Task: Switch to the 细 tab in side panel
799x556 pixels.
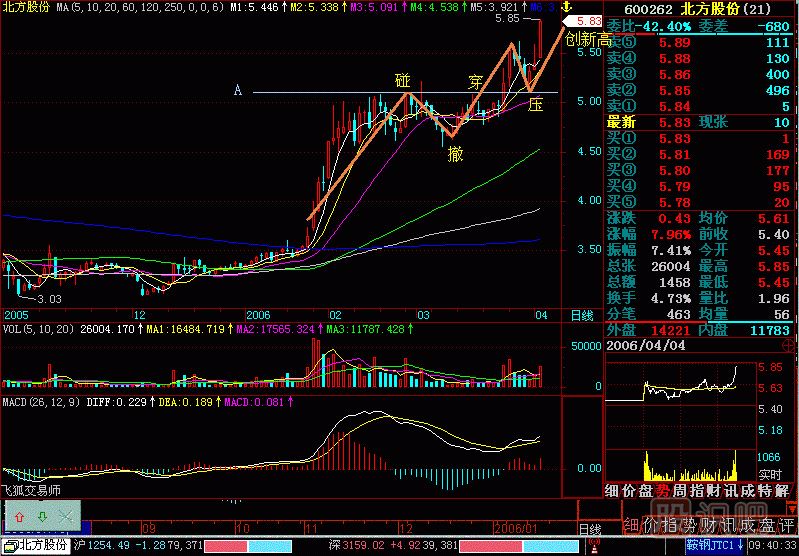Action: (612, 490)
